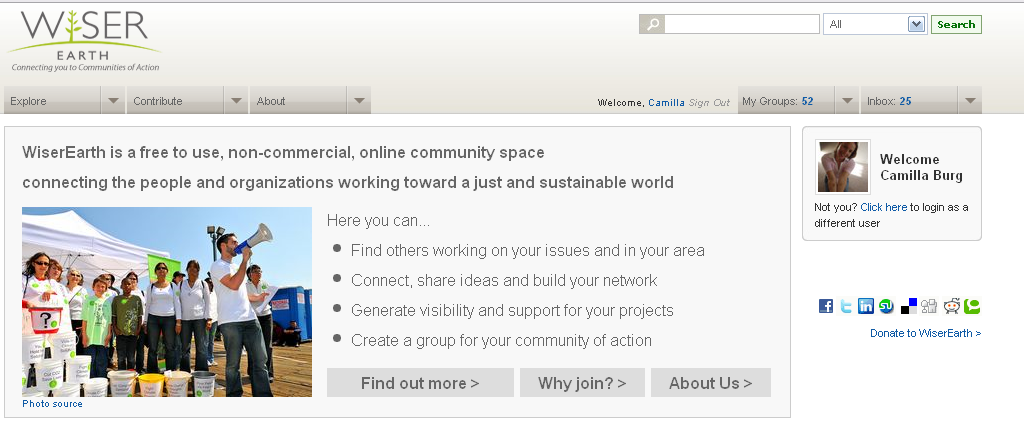The image size is (1024, 439).
Task: Click 'Click here' to switch user
Action: pos(884,207)
